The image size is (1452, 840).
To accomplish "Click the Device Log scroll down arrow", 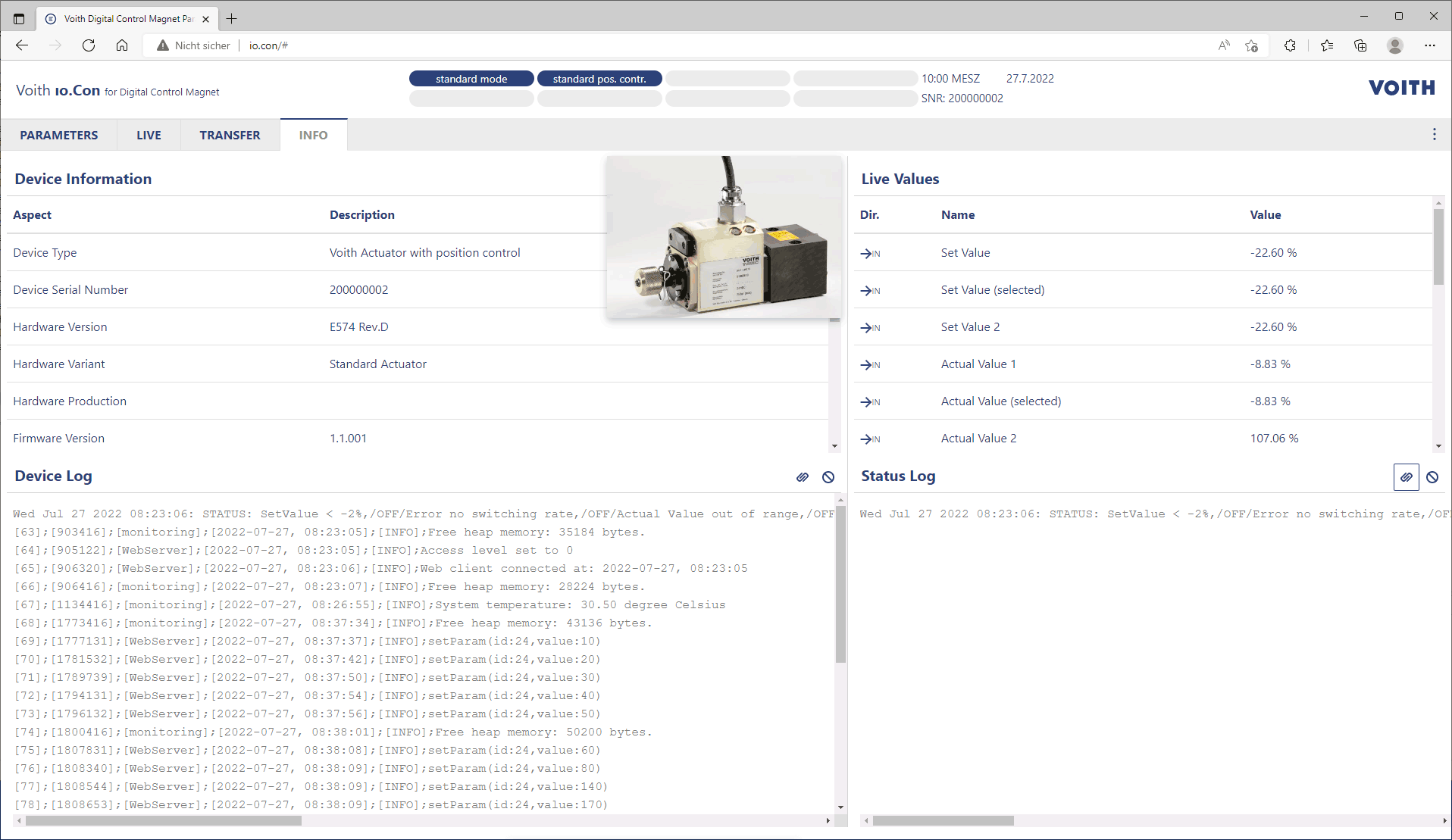I will coord(840,807).
